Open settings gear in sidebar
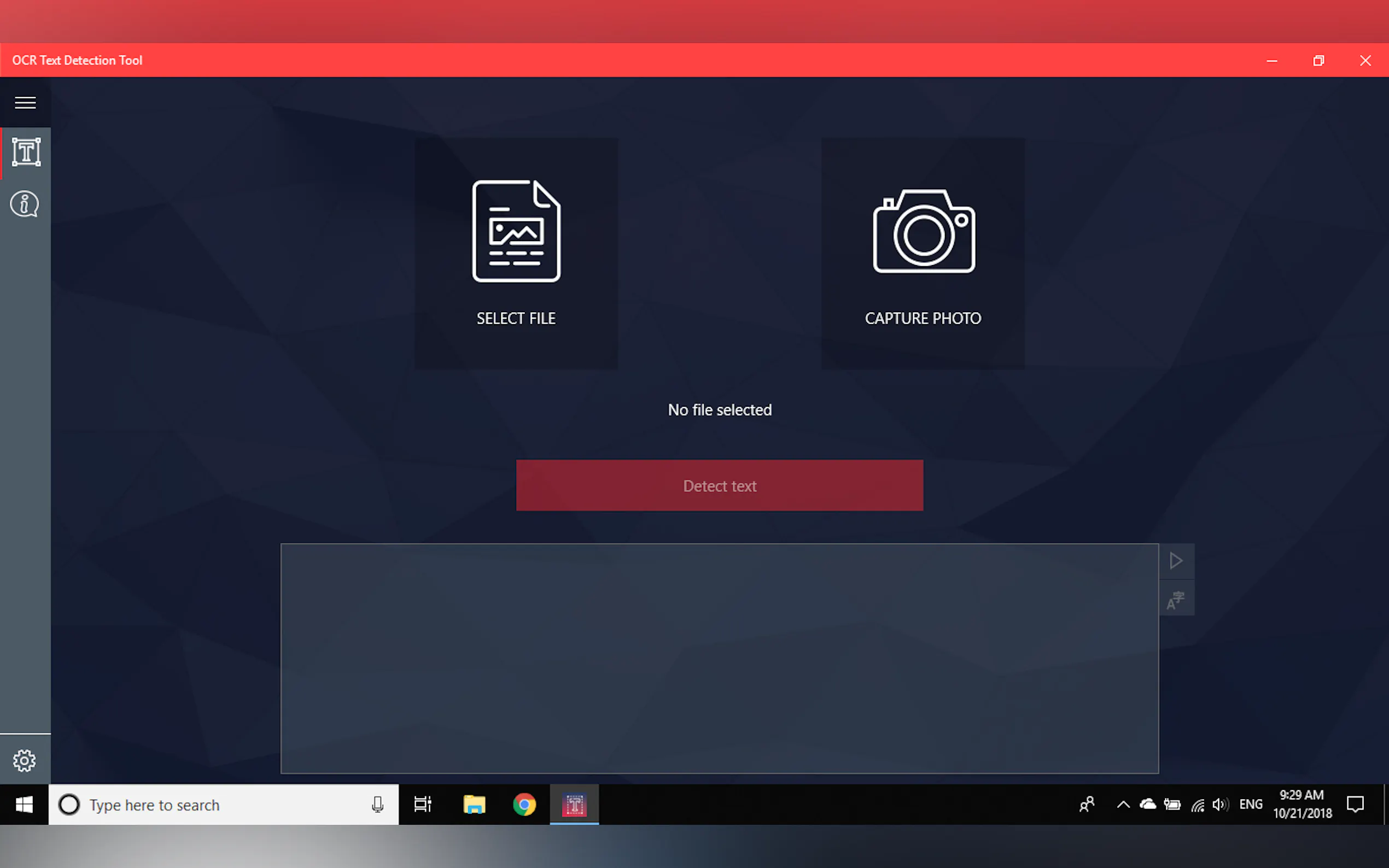Screen dimensions: 1389x868 tap(25, 761)
